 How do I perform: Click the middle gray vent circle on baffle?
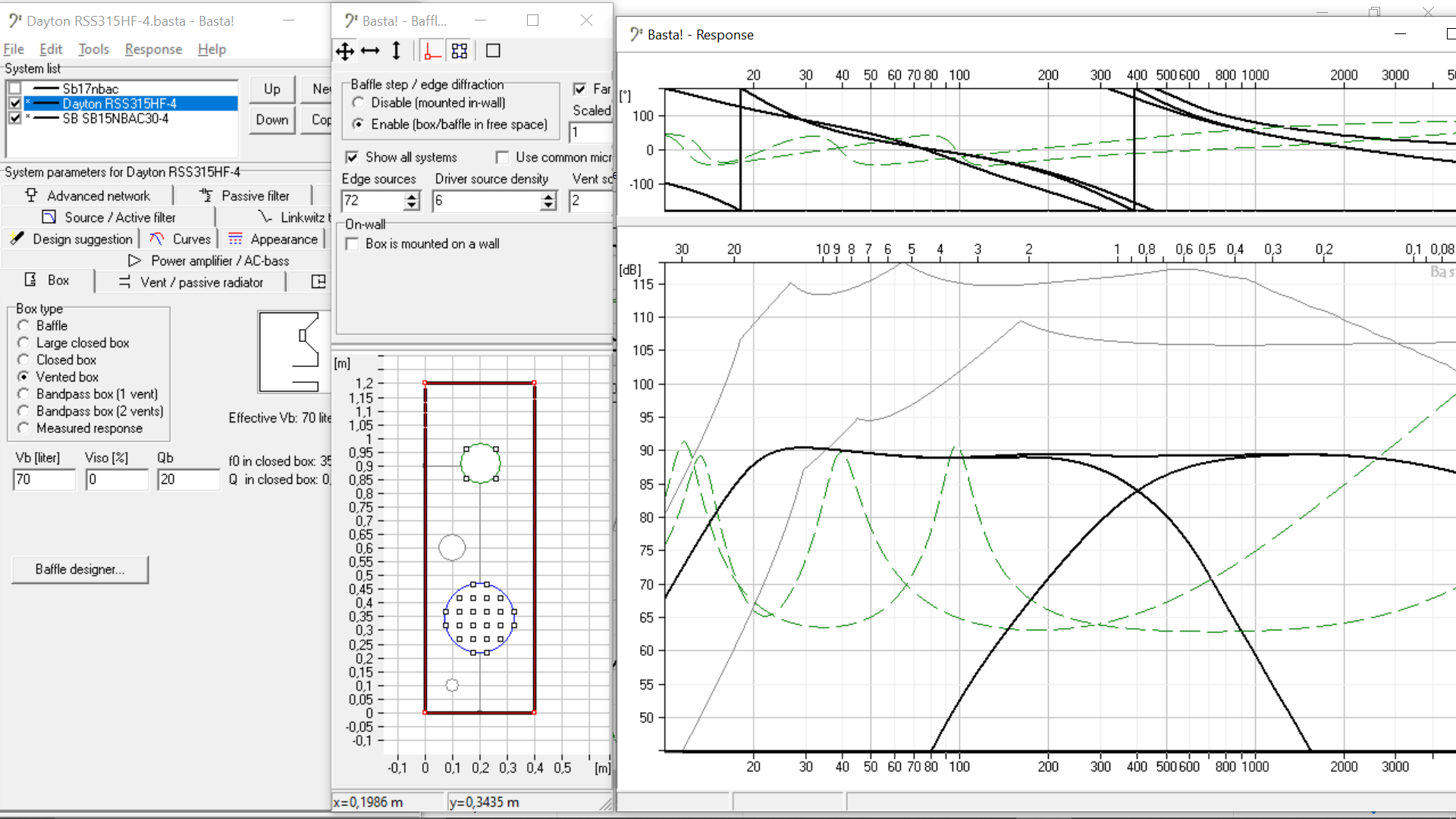452,548
